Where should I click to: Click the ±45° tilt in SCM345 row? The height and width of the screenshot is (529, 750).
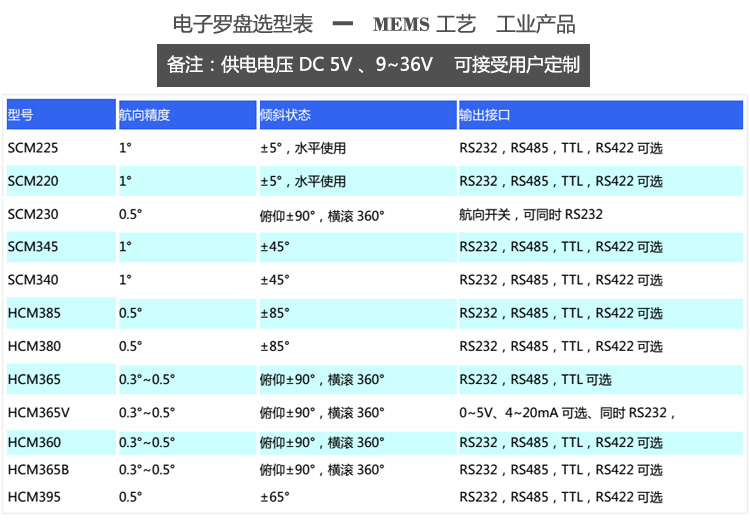(x=275, y=247)
